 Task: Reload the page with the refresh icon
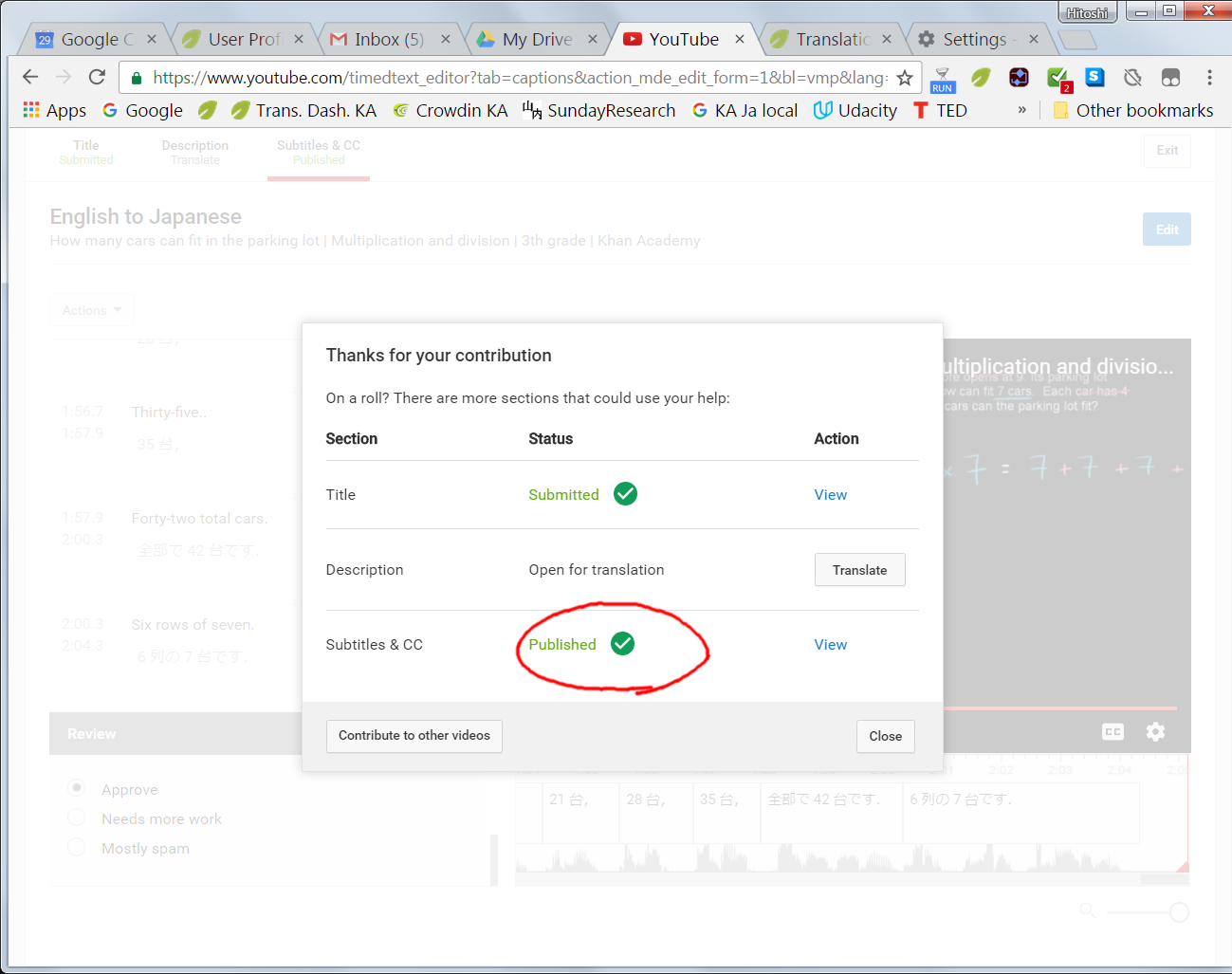pos(97,77)
